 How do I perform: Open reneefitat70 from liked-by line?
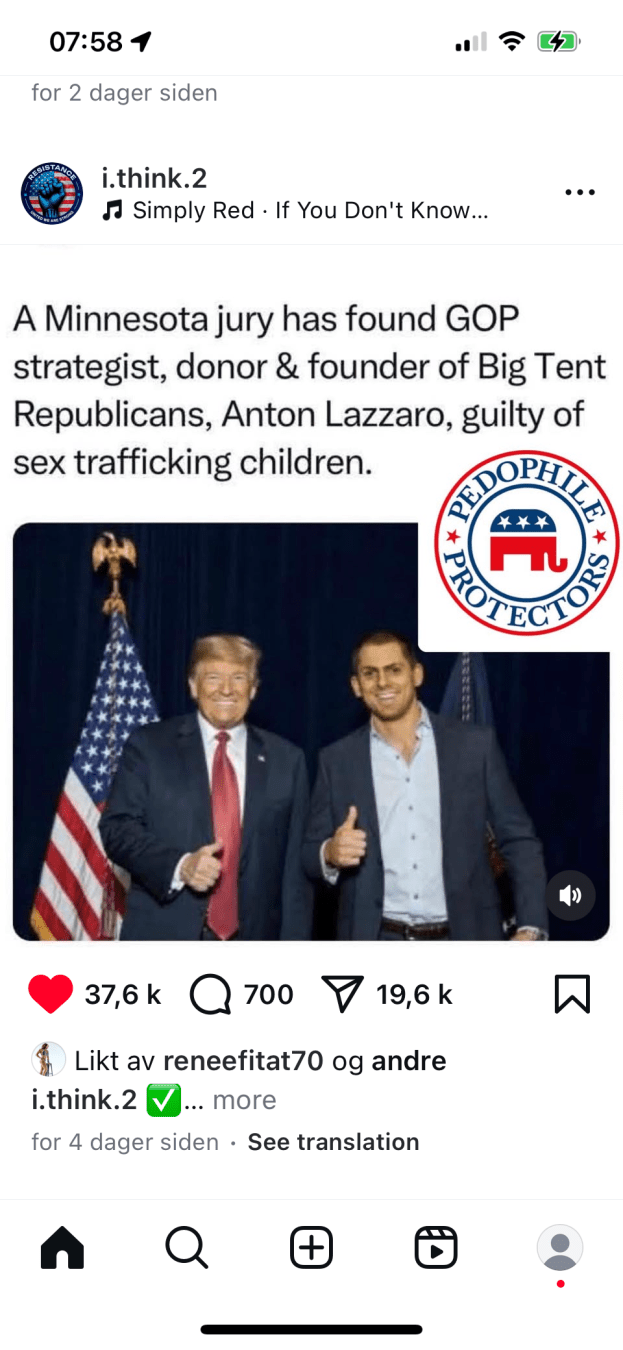click(x=243, y=1061)
